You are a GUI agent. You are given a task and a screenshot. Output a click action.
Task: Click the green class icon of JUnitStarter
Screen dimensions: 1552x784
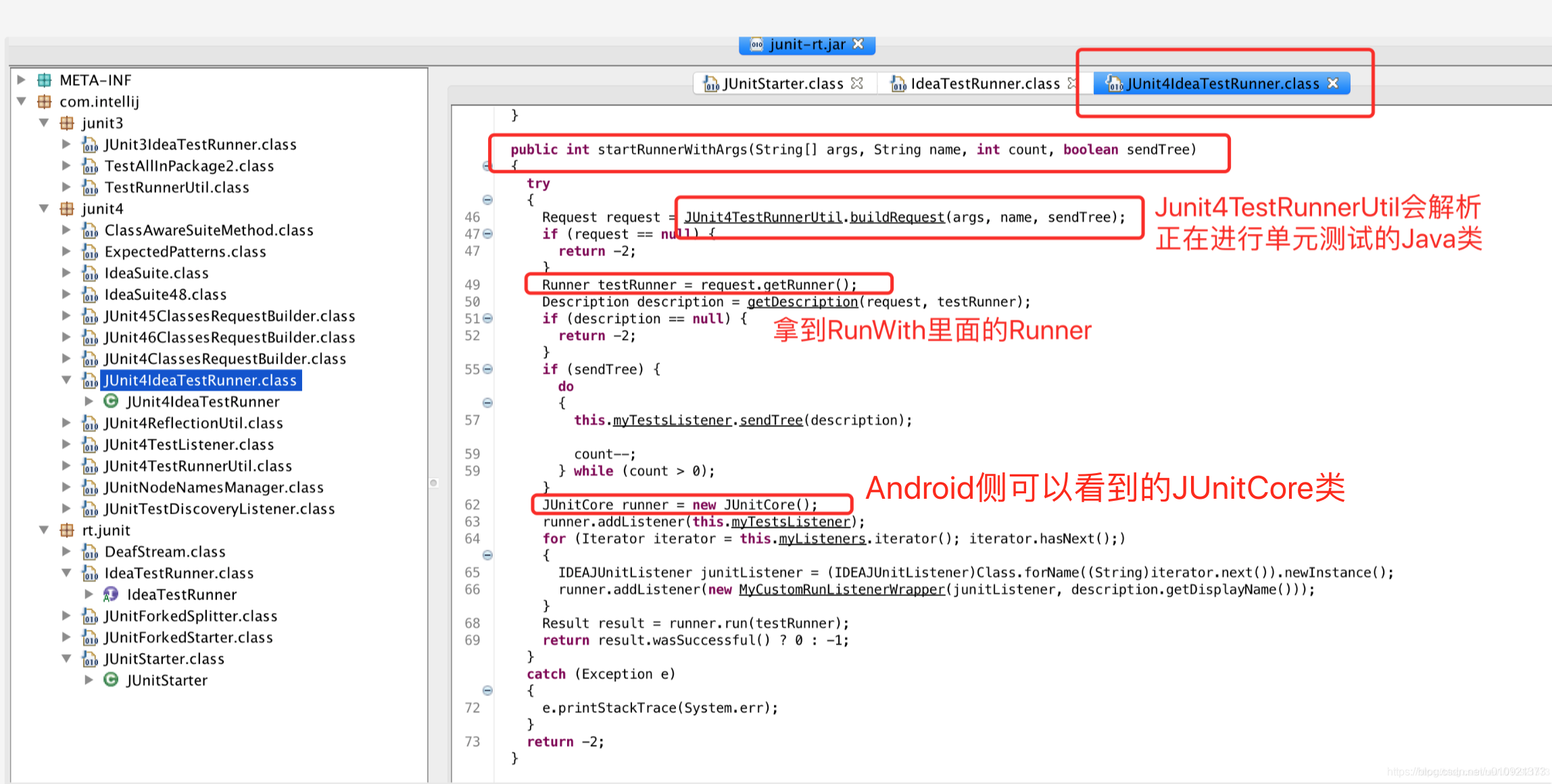pyautogui.click(x=111, y=680)
